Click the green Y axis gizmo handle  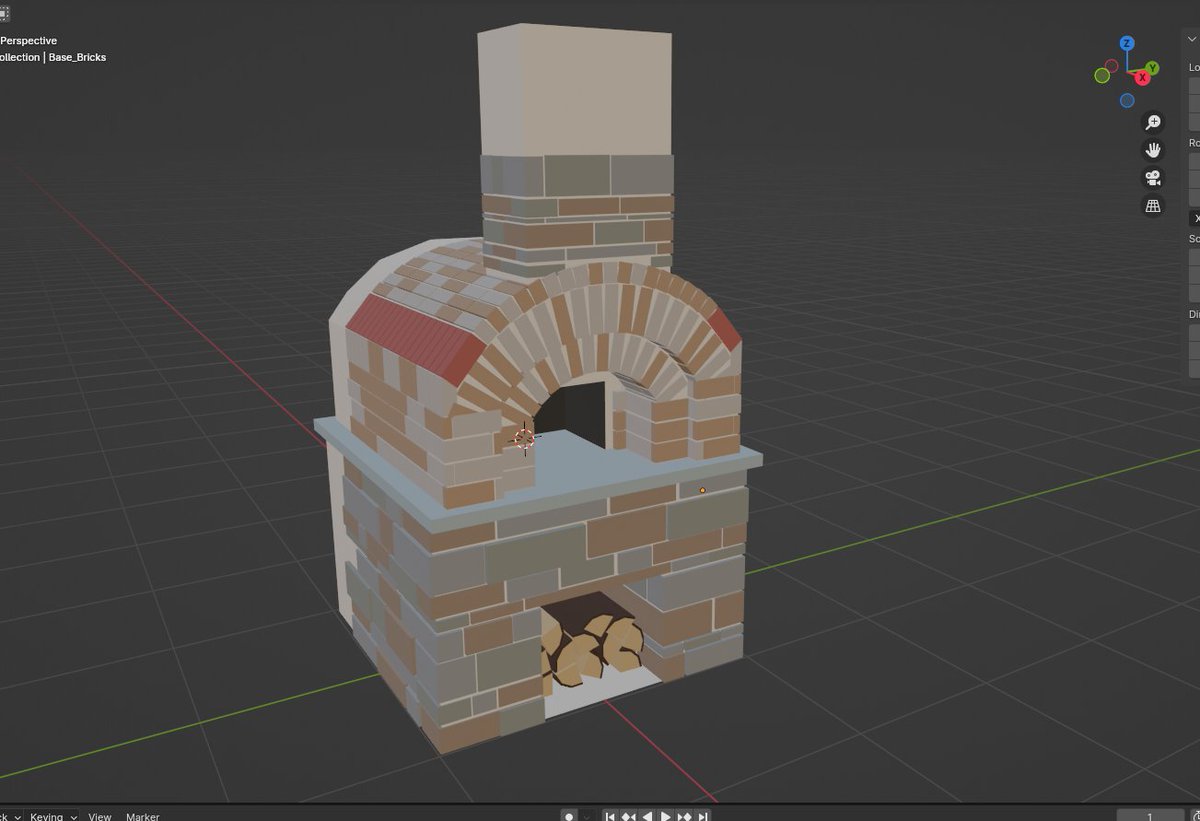(1152, 68)
